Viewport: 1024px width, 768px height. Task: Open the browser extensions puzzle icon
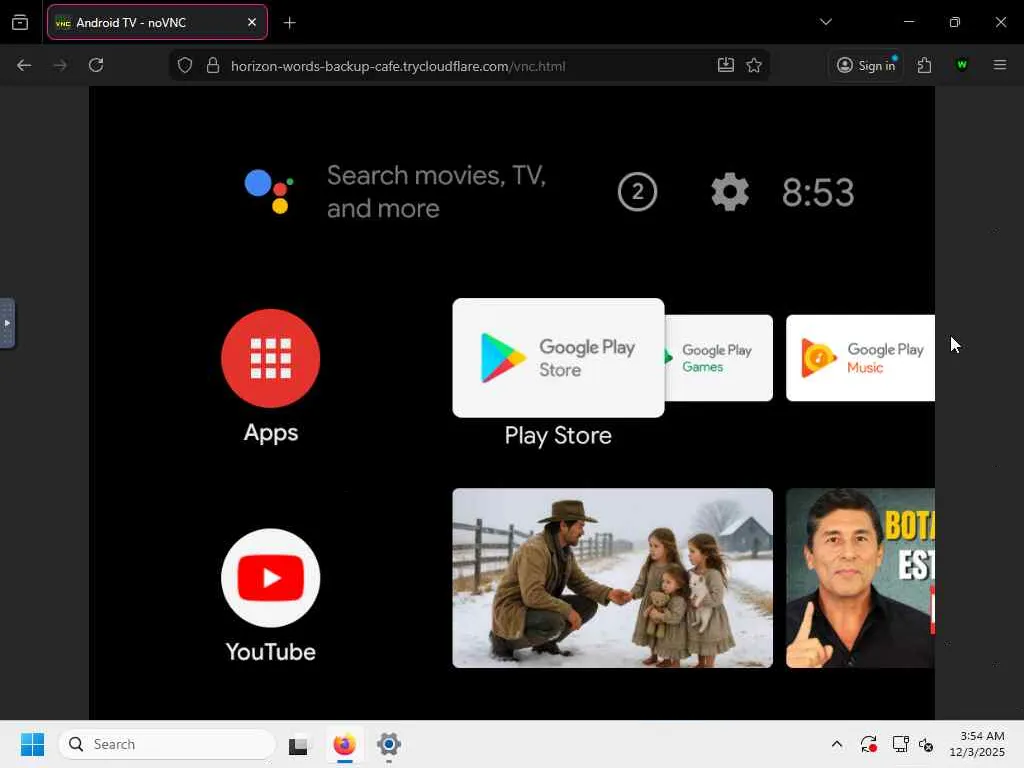[x=924, y=65]
